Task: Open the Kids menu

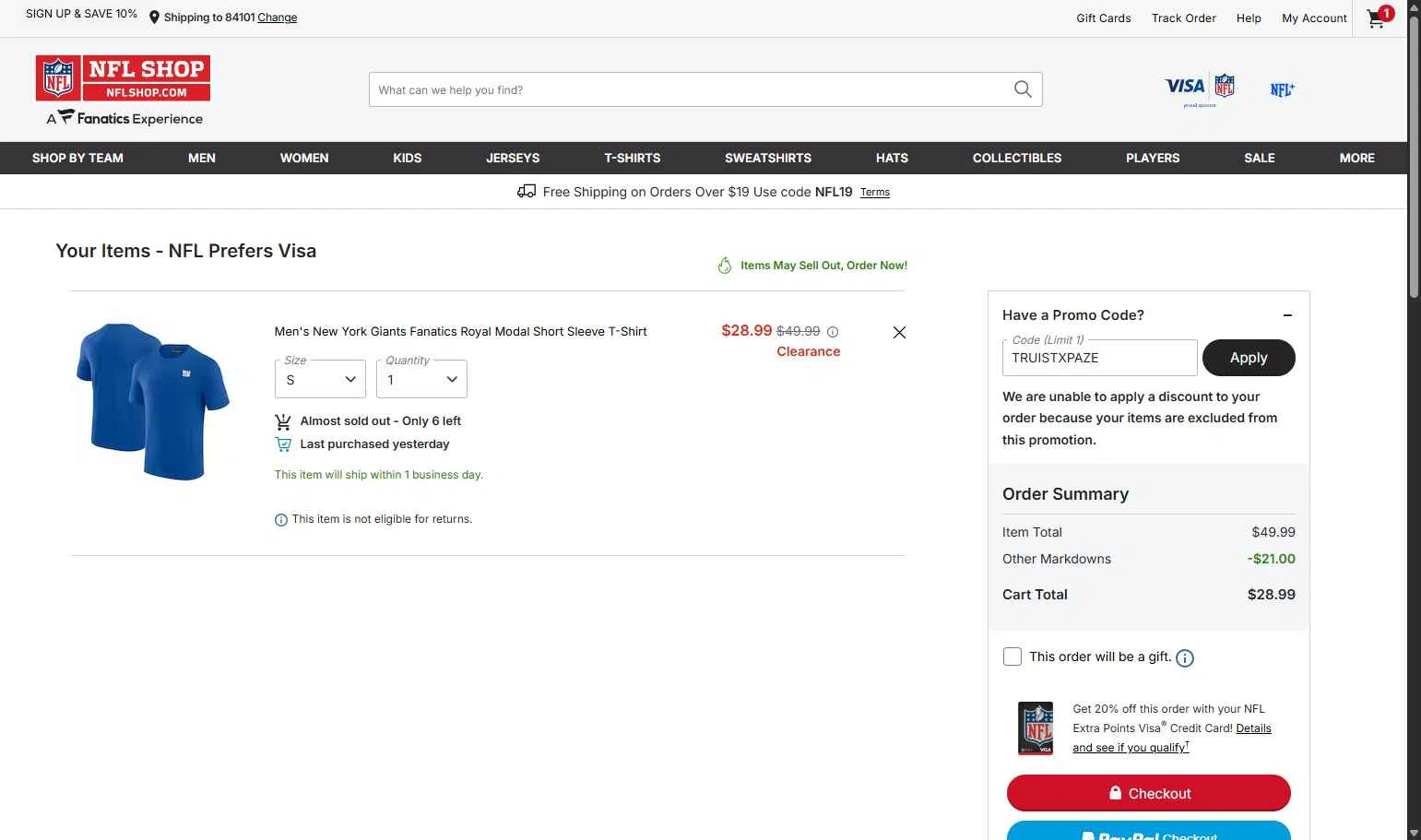Action: coord(408,158)
